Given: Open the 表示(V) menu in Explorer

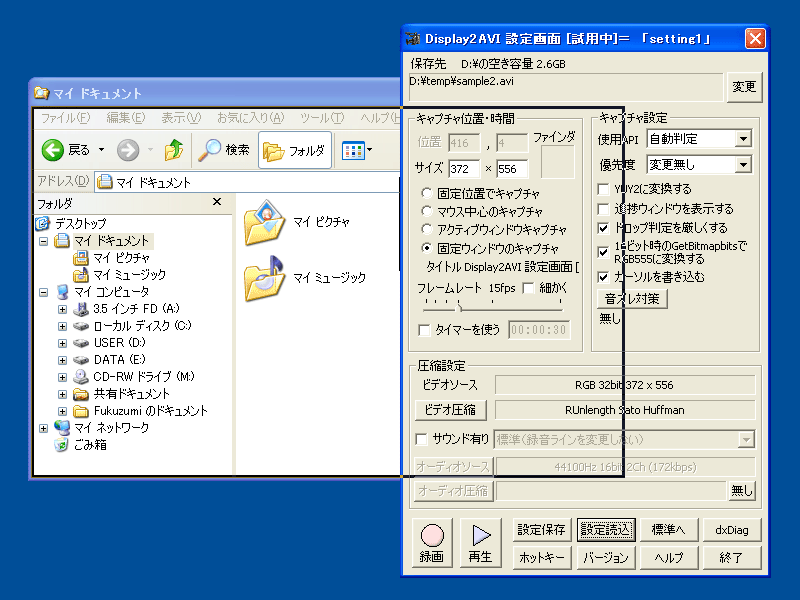Looking at the screenshot, I should [x=181, y=118].
